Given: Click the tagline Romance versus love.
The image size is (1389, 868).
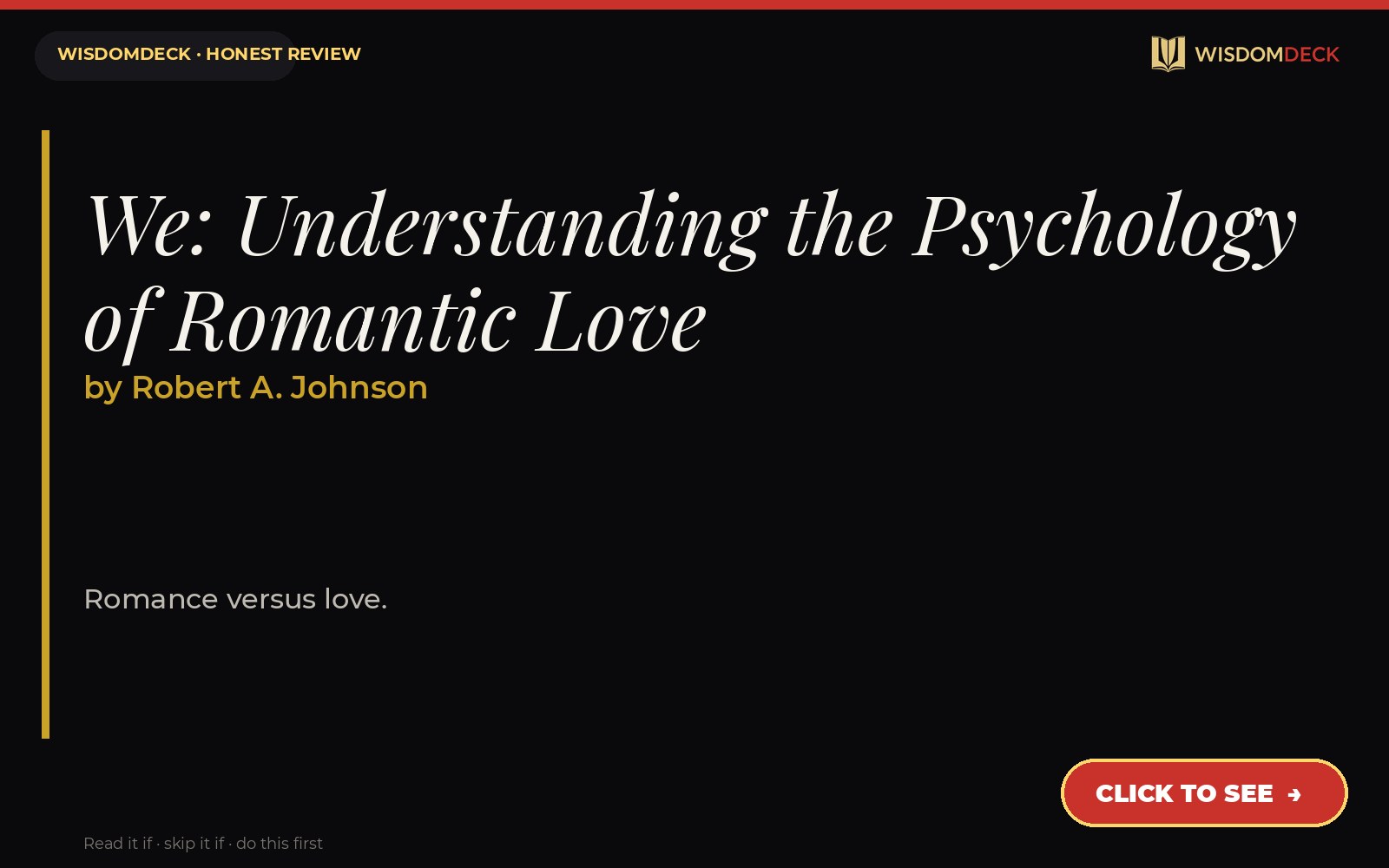Looking at the screenshot, I should pyautogui.click(x=235, y=599).
